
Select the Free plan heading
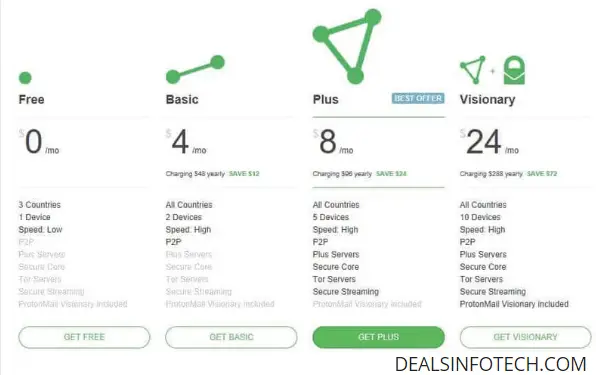coord(32,100)
